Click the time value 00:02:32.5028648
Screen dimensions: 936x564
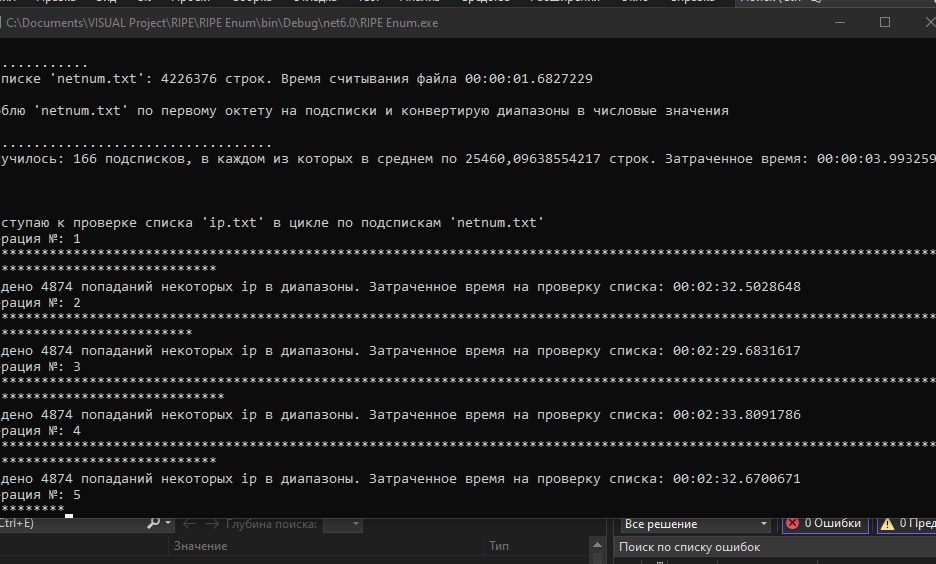click(x=737, y=287)
